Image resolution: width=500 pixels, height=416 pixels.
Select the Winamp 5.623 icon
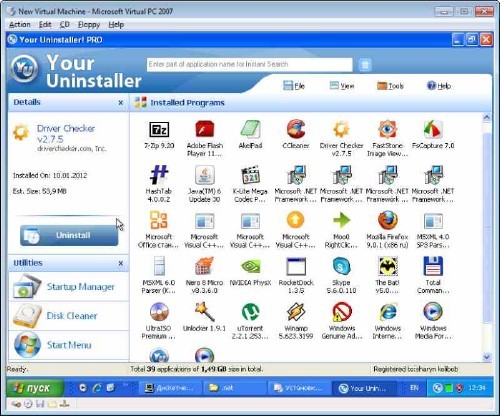pos(296,312)
